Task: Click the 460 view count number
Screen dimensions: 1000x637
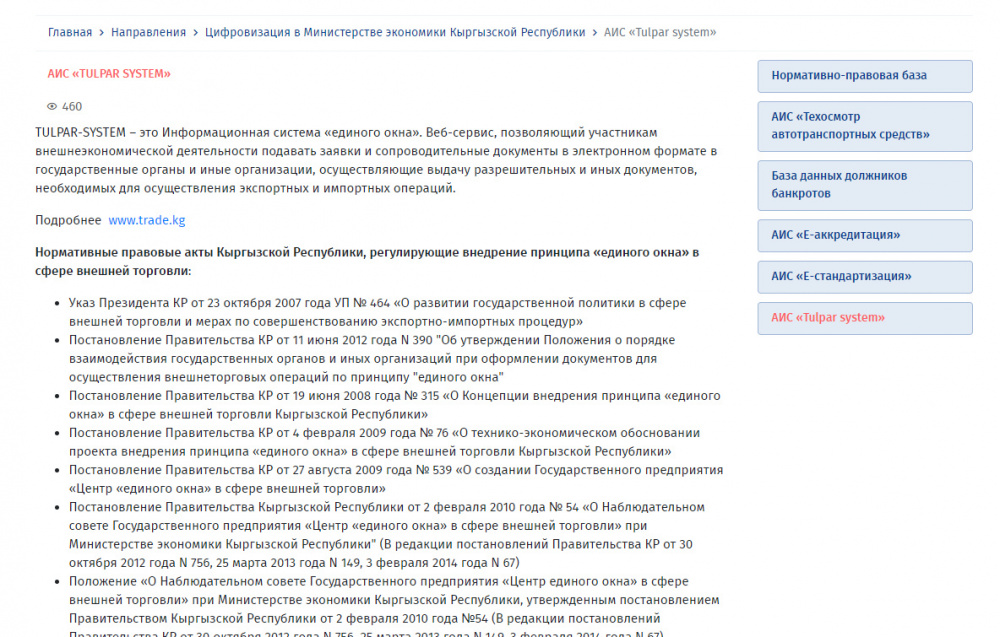Action: (72, 106)
